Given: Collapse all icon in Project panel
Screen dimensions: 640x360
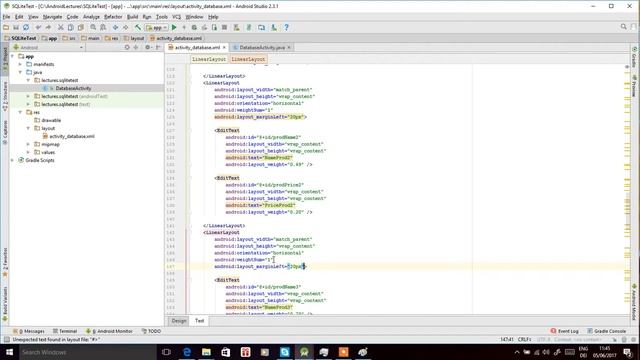Looking at the screenshot, I should pos(136,47).
